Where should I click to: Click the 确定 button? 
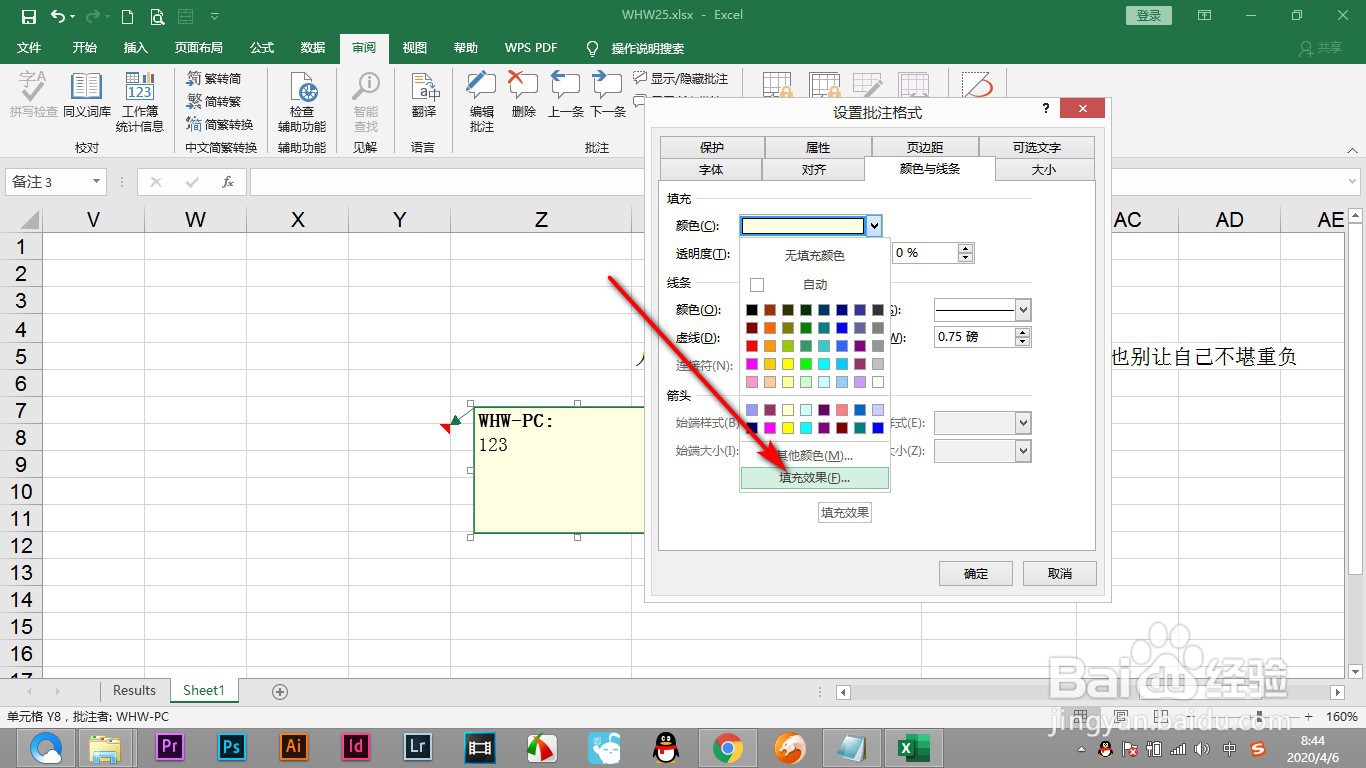tap(976, 574)
